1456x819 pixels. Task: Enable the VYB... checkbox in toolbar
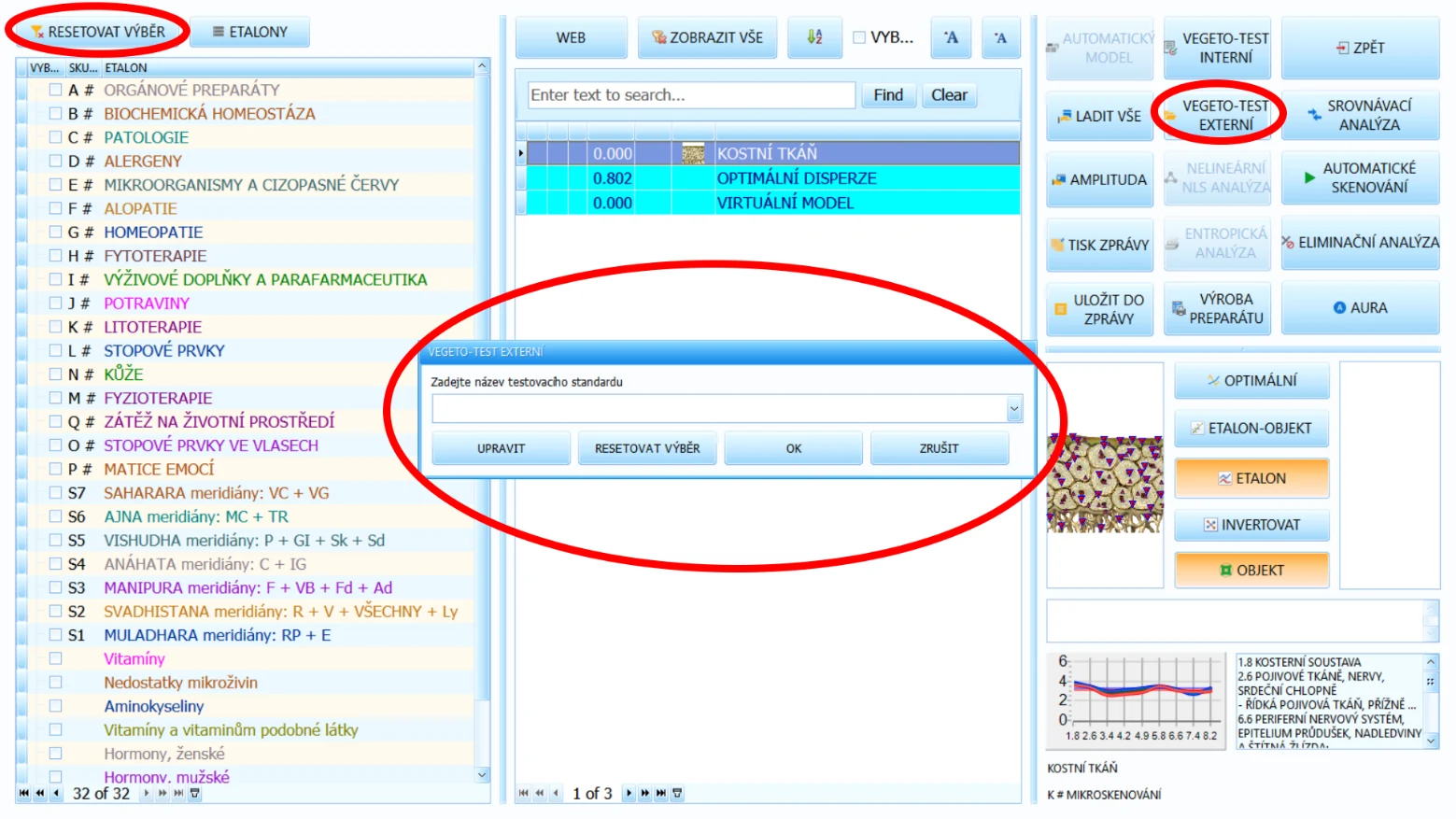(859, 37)
